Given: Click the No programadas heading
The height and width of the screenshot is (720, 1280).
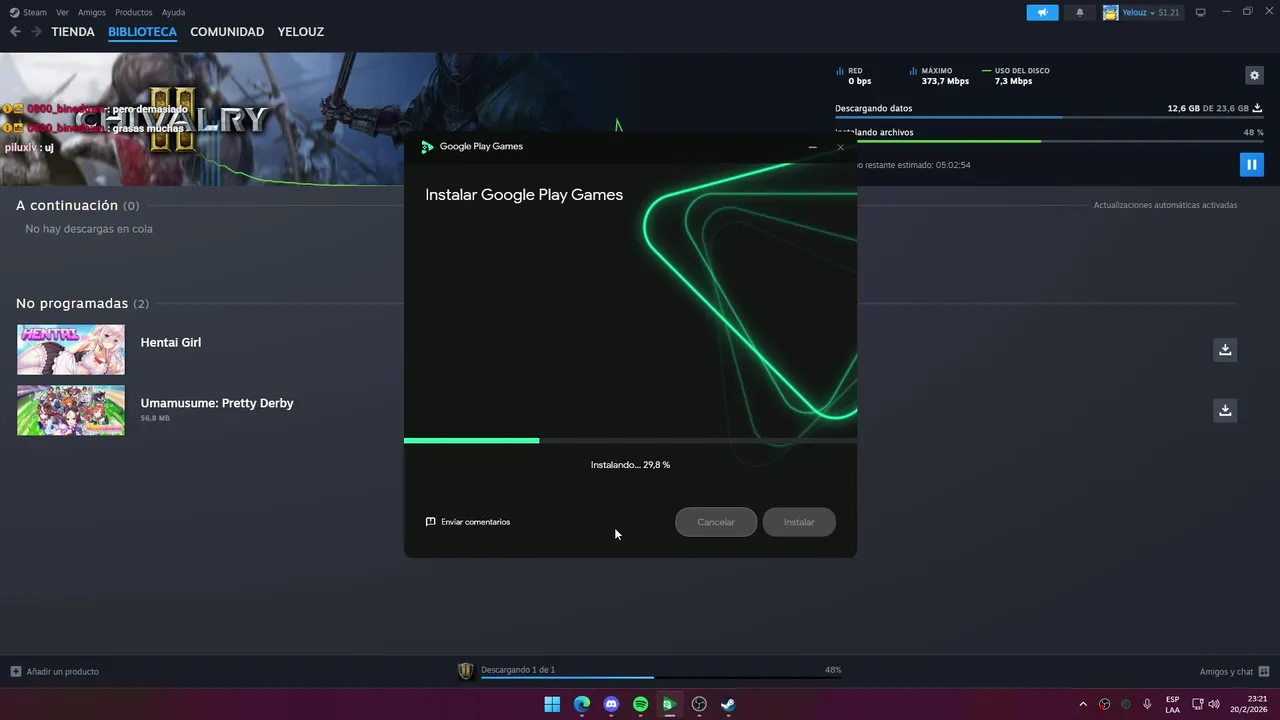Looking at the screenshot, I should point(82,303).
